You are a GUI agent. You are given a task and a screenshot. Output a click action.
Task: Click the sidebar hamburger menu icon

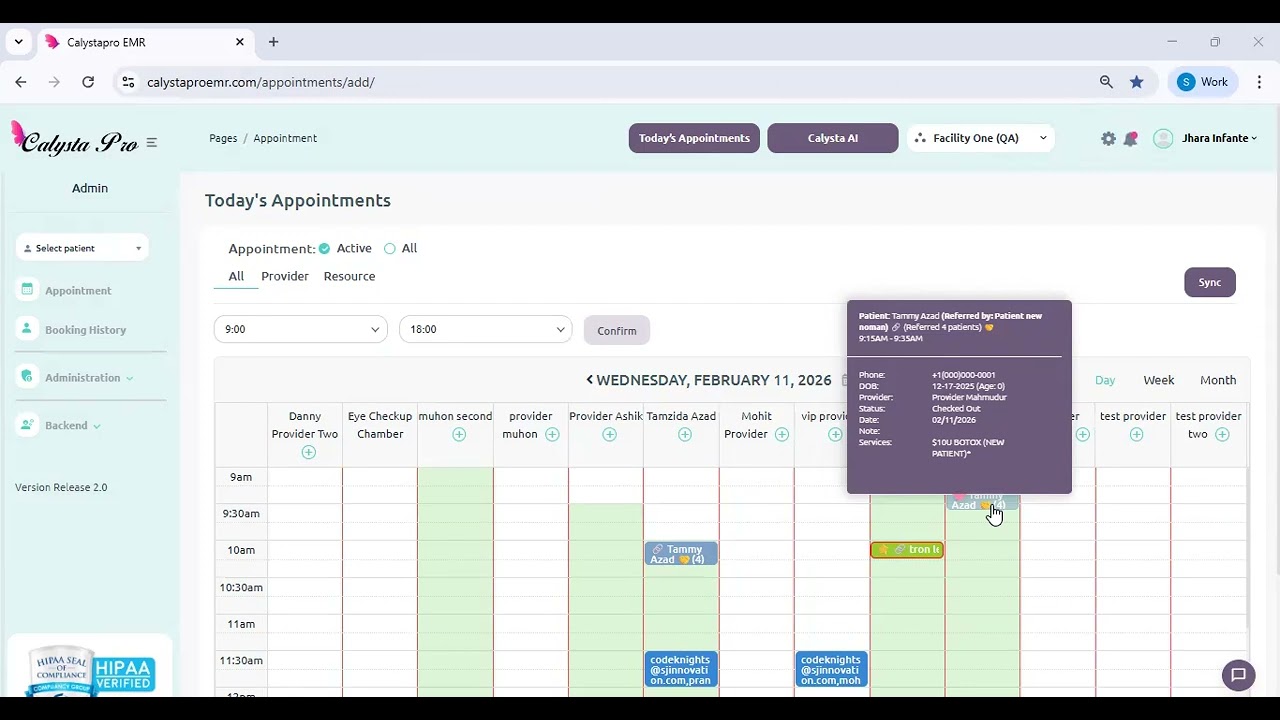click(x=151, y=142)
